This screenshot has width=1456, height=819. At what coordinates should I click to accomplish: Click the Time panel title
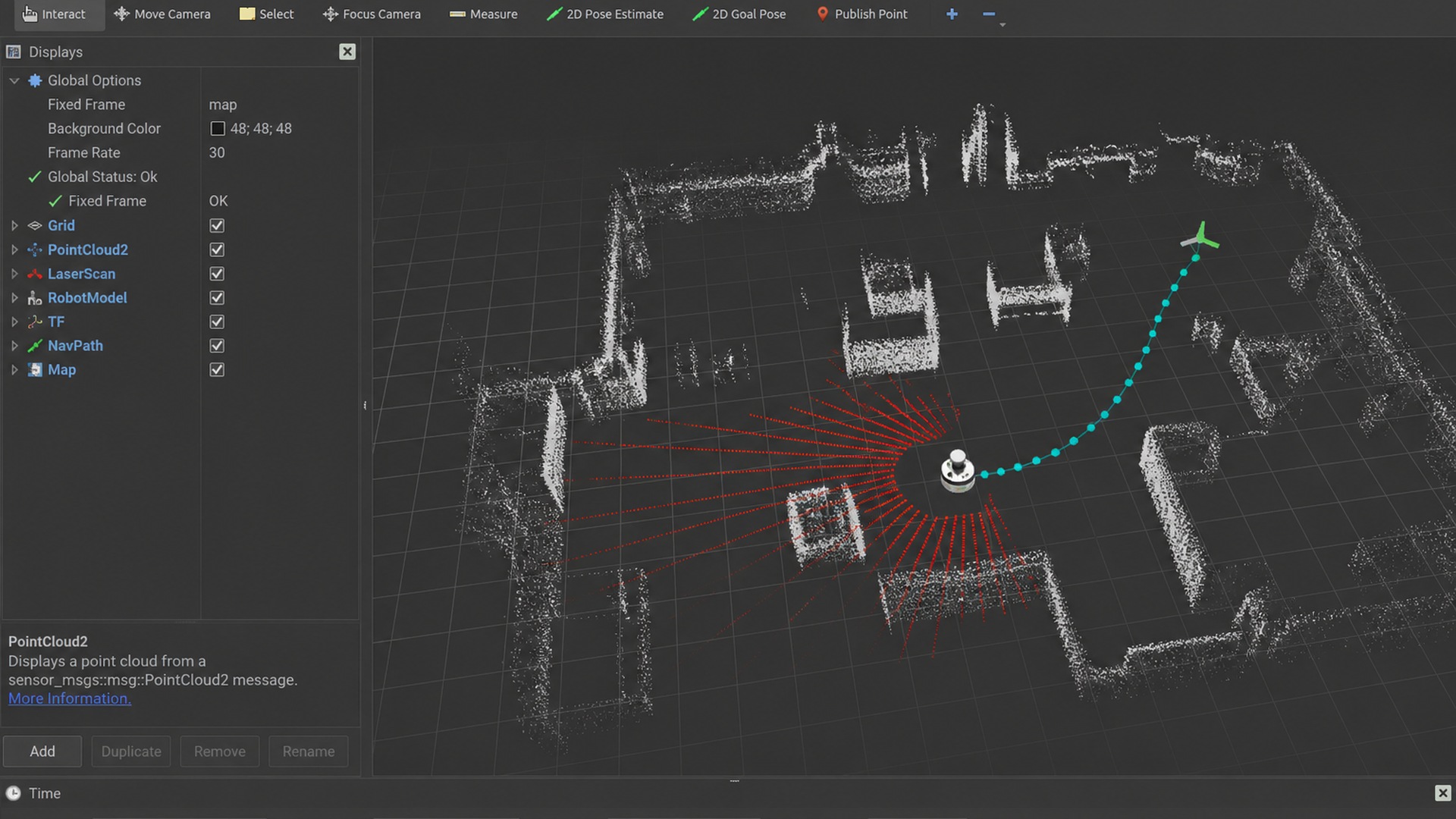coord(45,793)
